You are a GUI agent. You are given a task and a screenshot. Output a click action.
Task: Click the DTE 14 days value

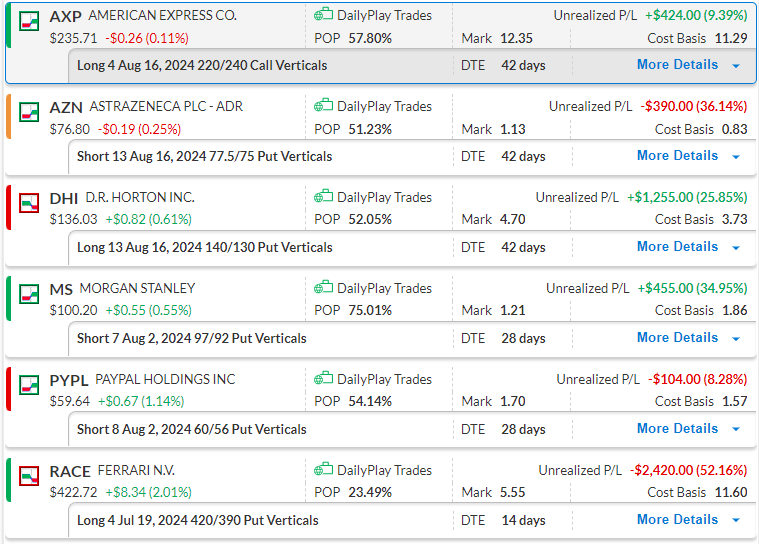pyautogui.click(x=523, y=520)
